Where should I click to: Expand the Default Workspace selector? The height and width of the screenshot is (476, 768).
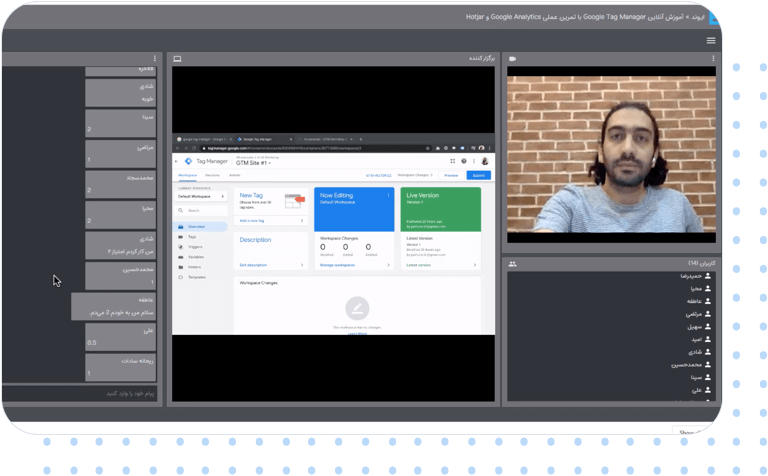pos(201,196)
